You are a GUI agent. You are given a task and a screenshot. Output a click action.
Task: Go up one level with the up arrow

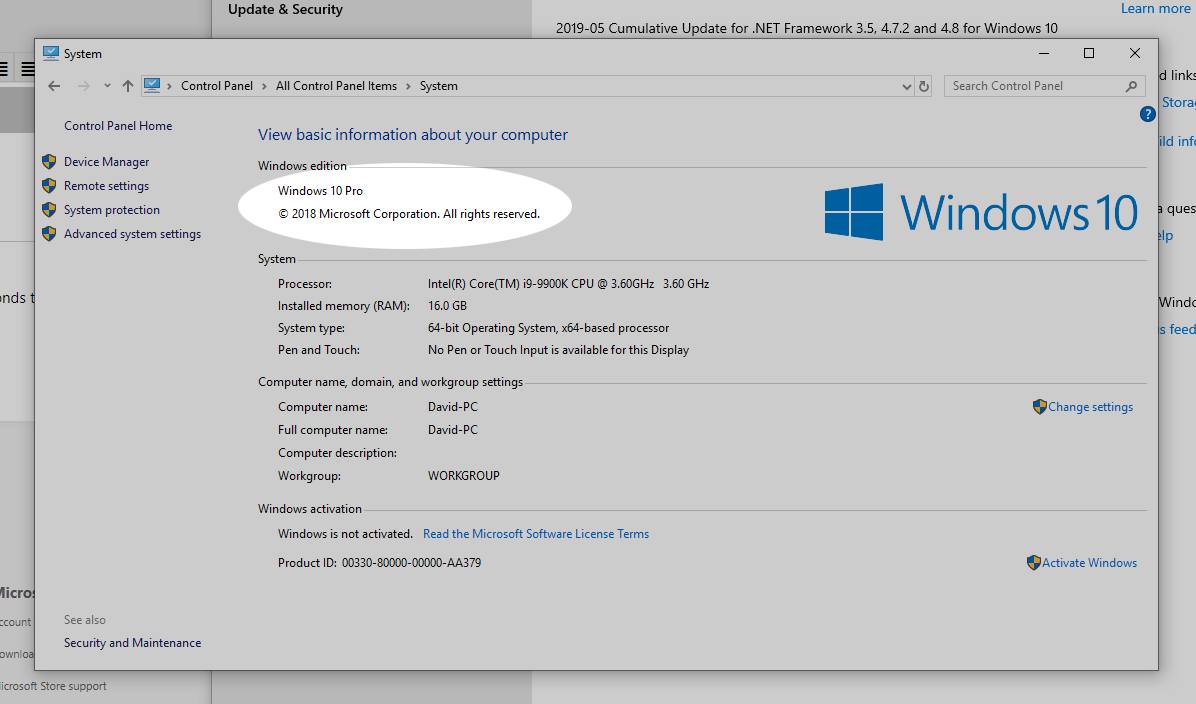(x=128, y=86)
